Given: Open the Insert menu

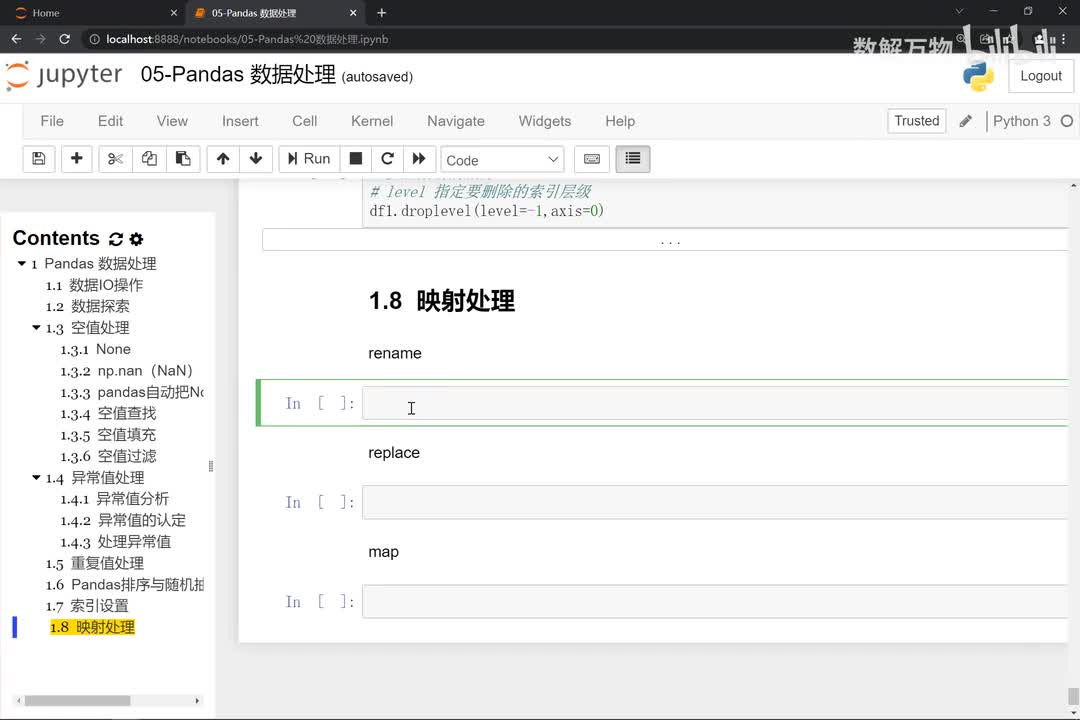Looking at the screenshot, I should coord(240,121).
